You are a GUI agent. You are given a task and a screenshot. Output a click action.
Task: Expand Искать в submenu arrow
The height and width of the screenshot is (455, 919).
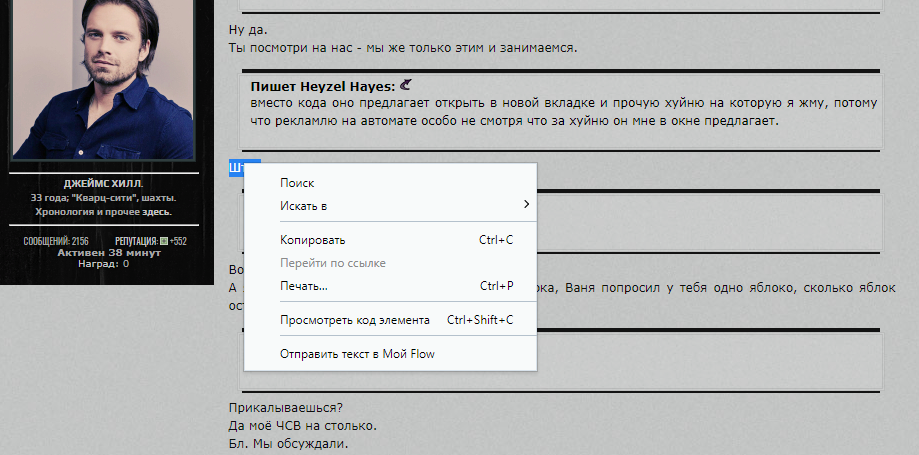pos(526,205)
